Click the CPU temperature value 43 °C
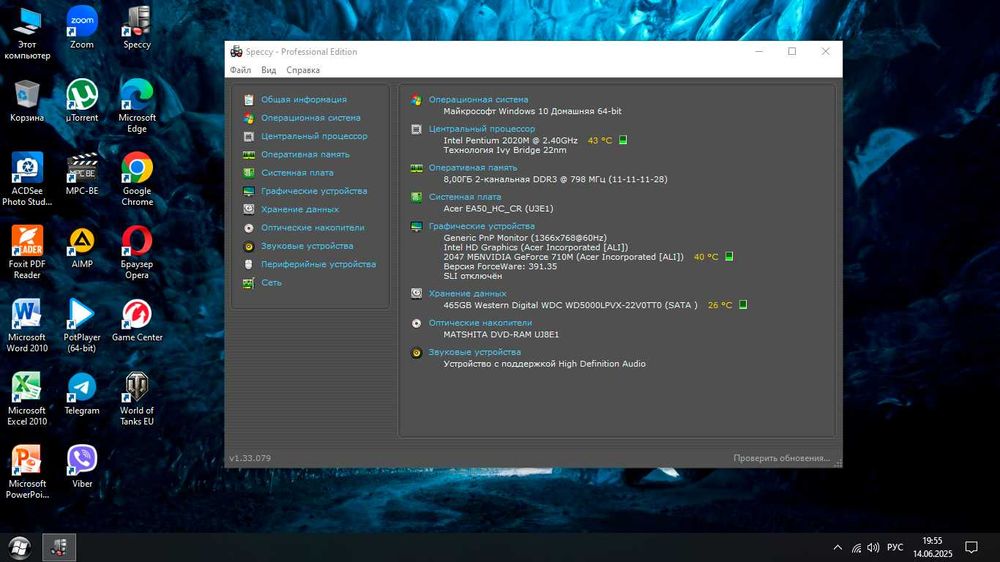The height and width of the screenshot is (562, 1000). (x=599, y=140)
